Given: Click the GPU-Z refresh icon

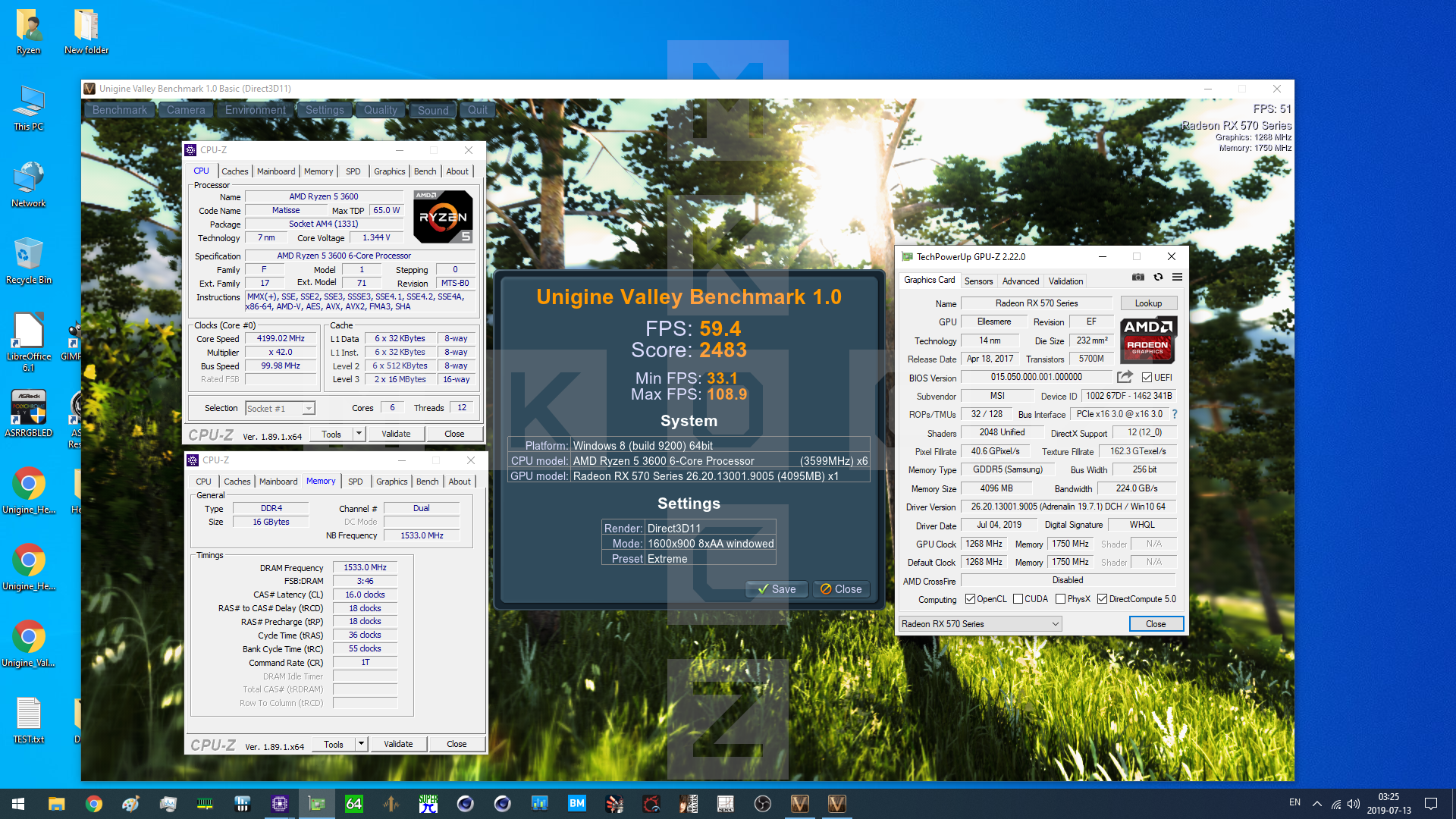Looking at the screenshot, I should (x=1158, y=277).
